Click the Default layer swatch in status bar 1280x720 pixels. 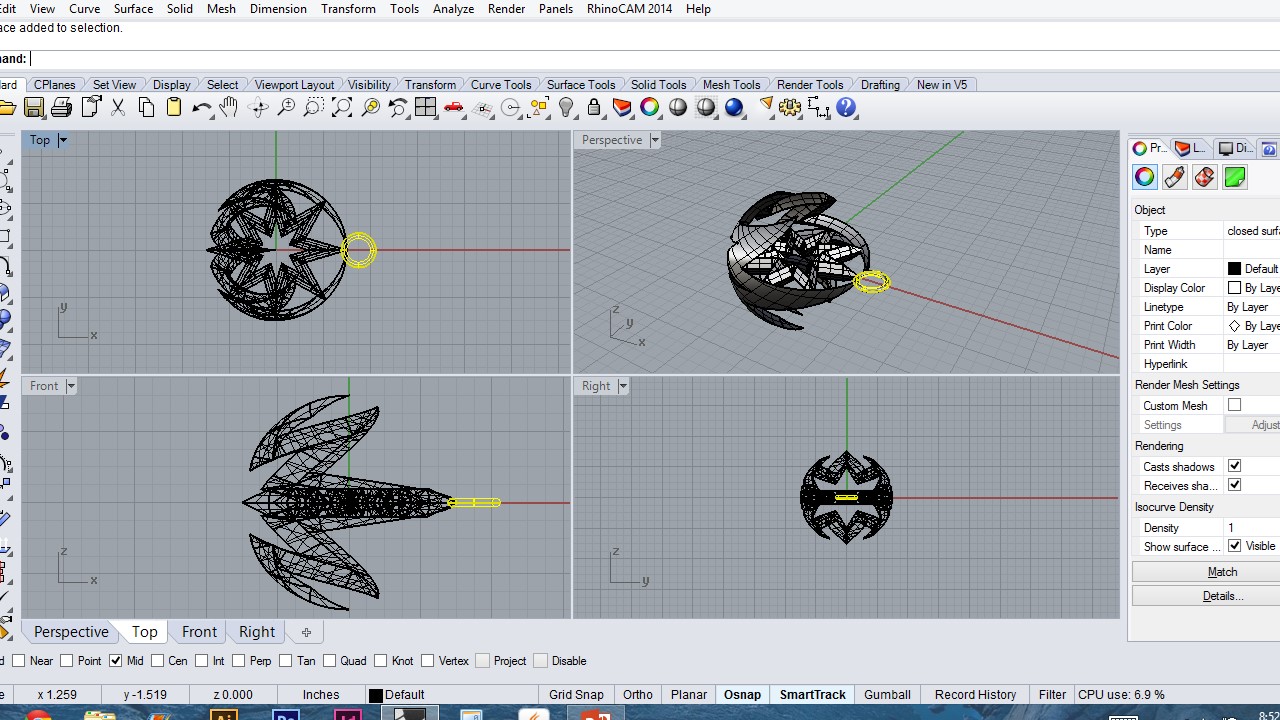point(376,695)
